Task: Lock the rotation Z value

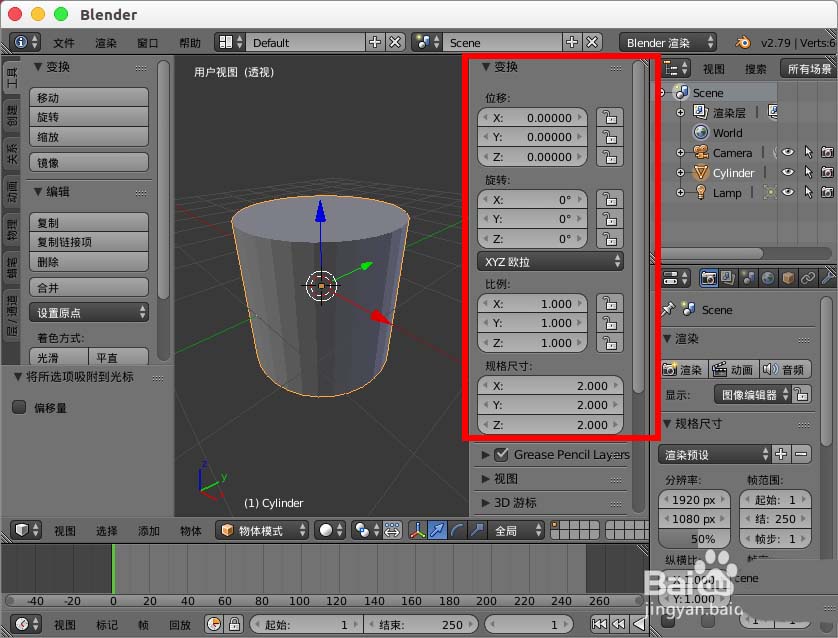Action: tap(610, 238)
